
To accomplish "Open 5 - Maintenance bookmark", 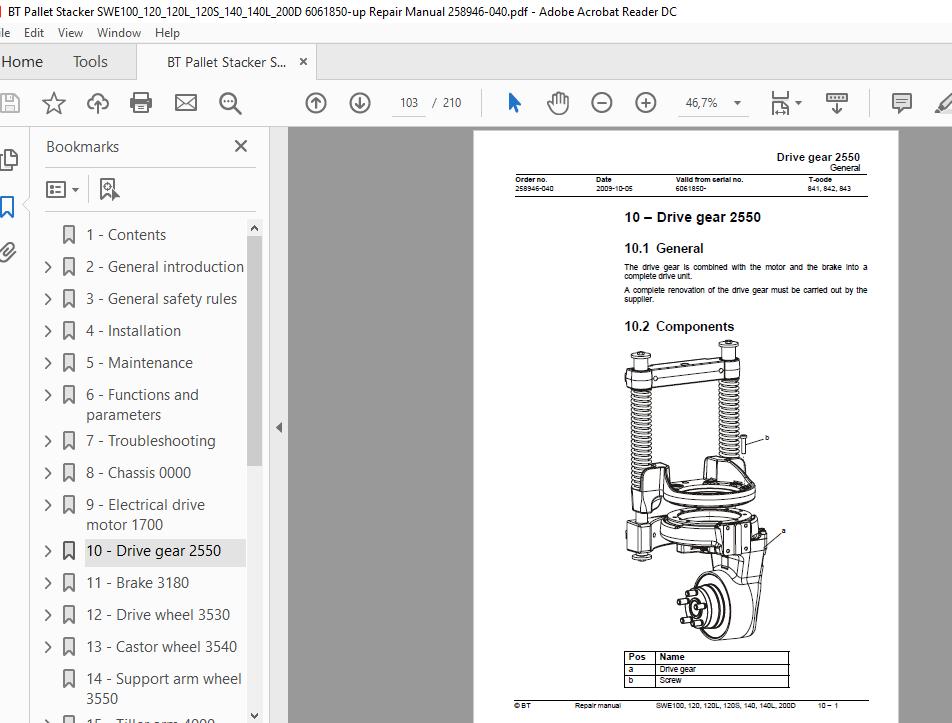I will click(x=139, y=363).
